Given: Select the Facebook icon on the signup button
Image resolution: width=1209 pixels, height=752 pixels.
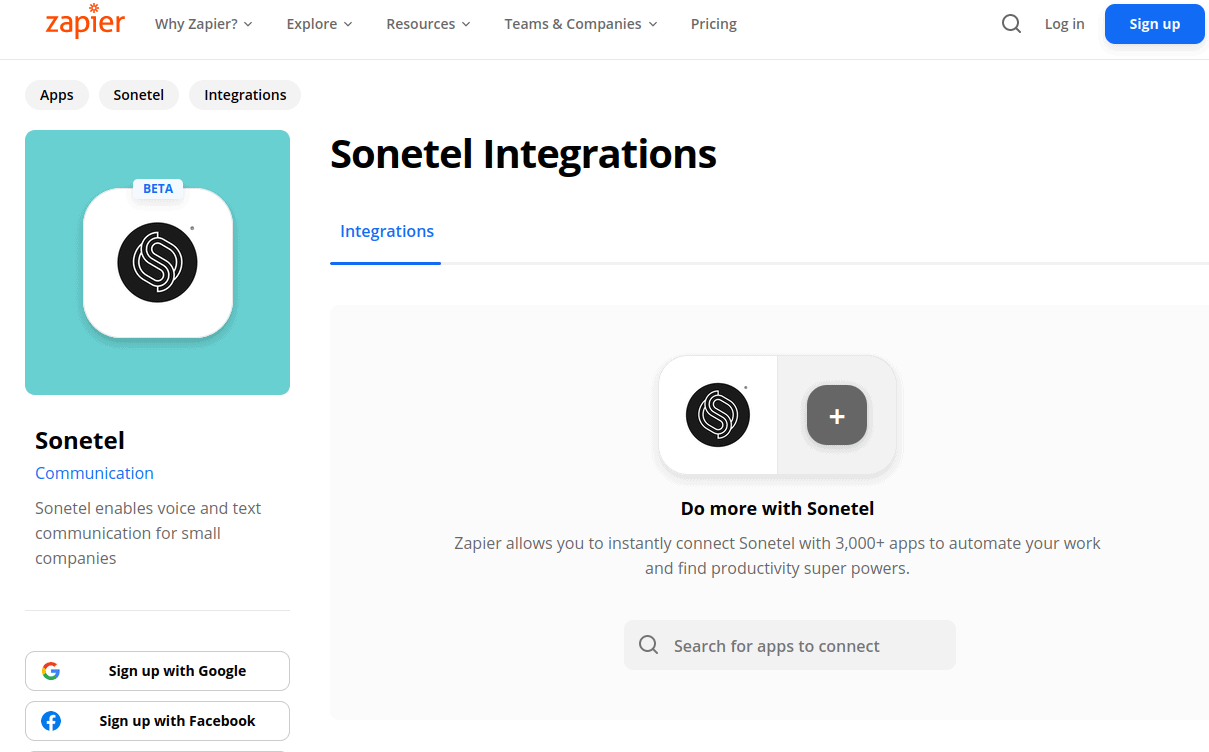Looking at the screenshot, I should click(x=52, y=720).
